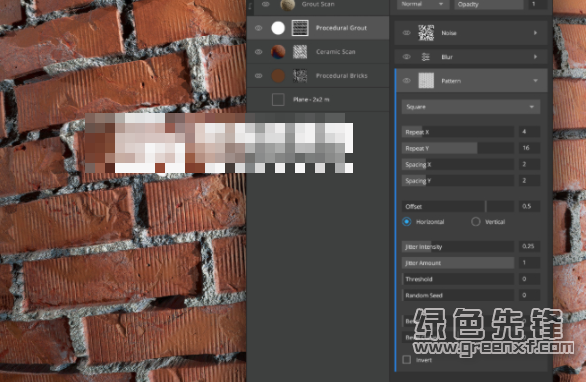Viewport: 586px width, 382px height.
Task: Click the Ceramic Scan material sphere icon
Action: pyautogui.click(x=278, y=52)
